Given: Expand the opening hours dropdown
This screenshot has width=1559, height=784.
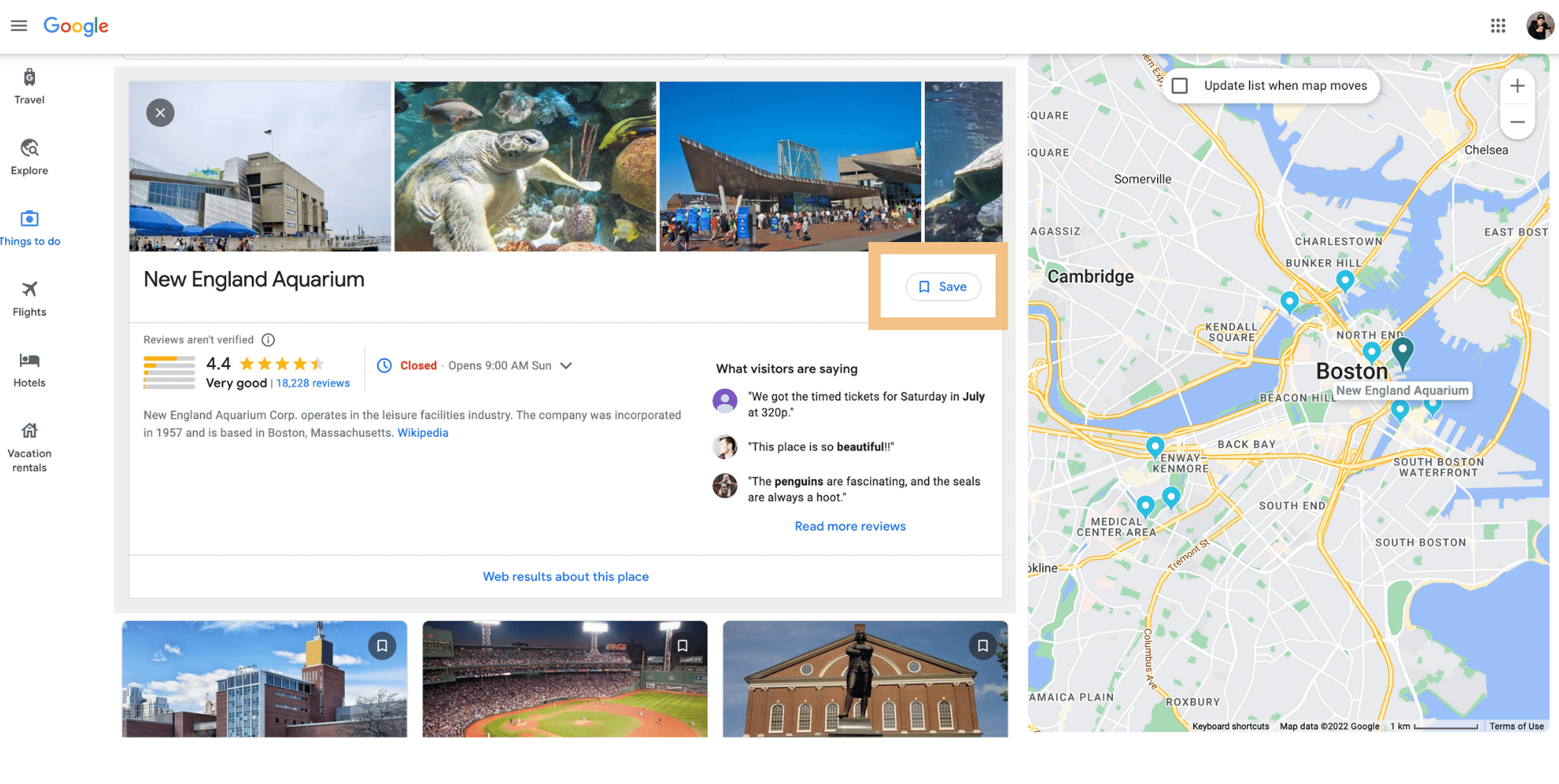Looking at the screenshot, I should (x=566, y=366).
